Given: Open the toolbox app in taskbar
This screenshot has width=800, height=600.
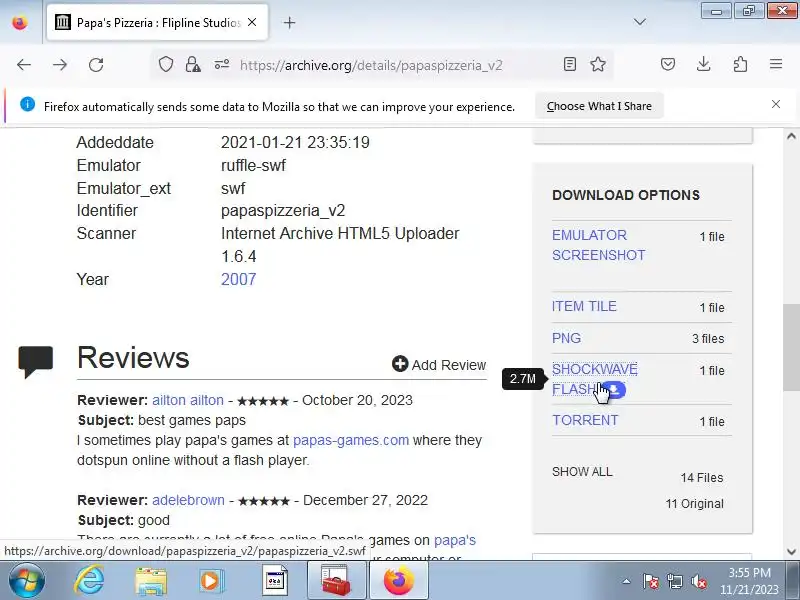Looking at the screenshot, I should point(336,581).
